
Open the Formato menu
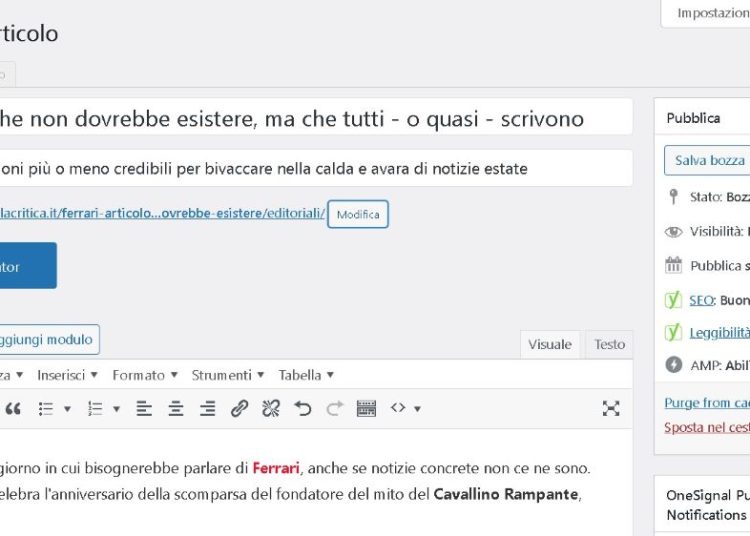[144, 375]
